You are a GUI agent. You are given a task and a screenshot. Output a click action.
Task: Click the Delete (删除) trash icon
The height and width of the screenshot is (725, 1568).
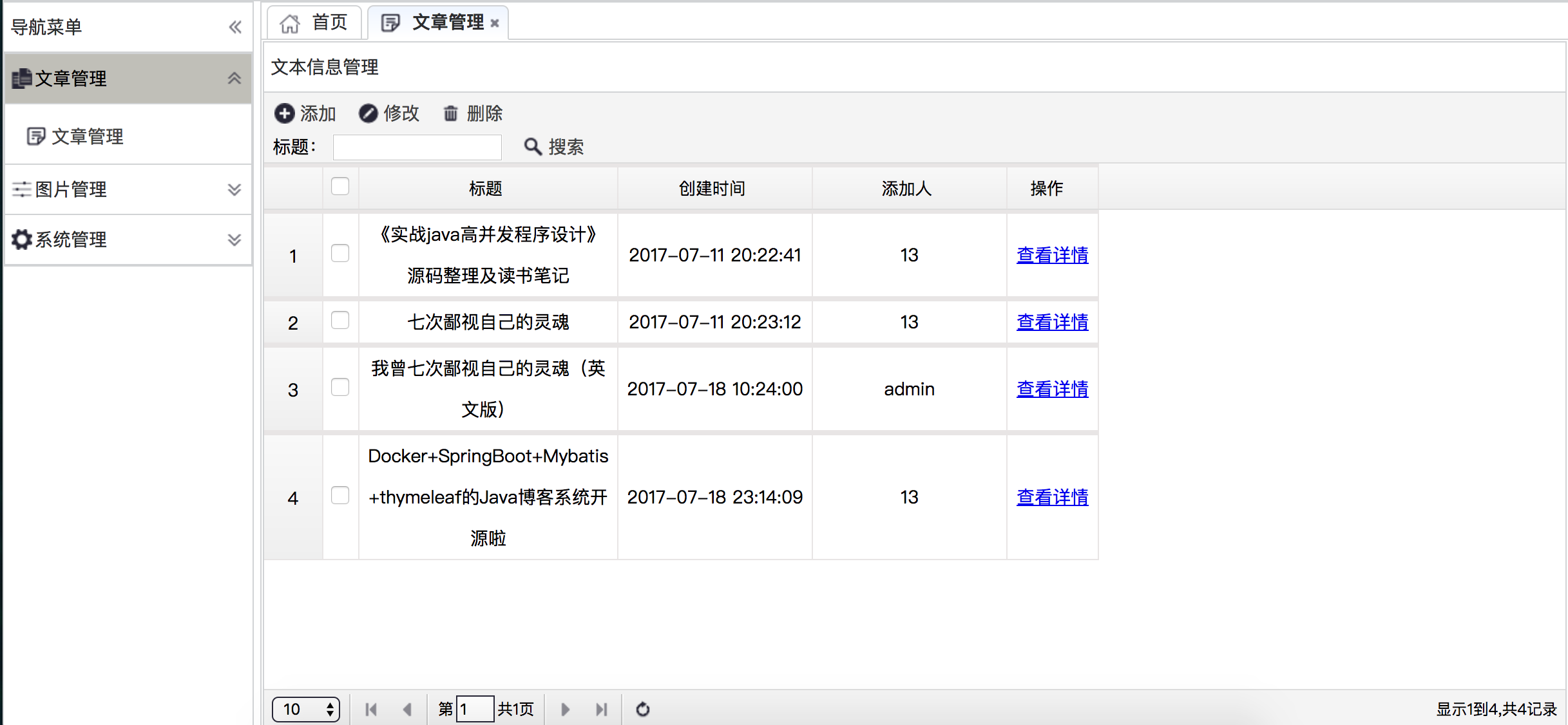click(450, 113)
